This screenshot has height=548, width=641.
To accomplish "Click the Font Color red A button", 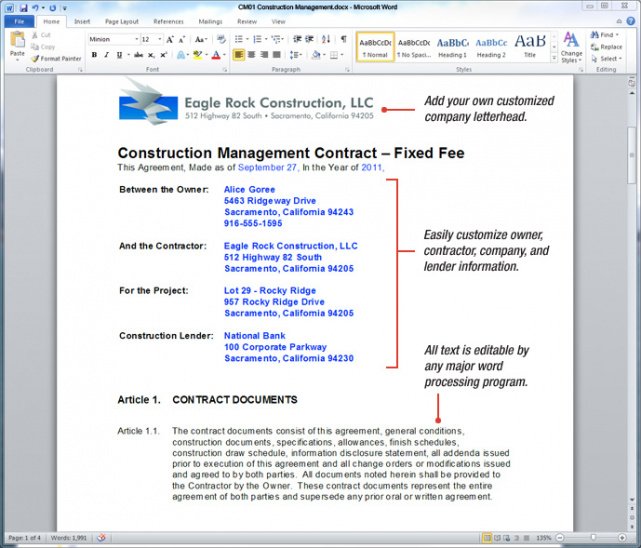I will [x=216, y=55].
